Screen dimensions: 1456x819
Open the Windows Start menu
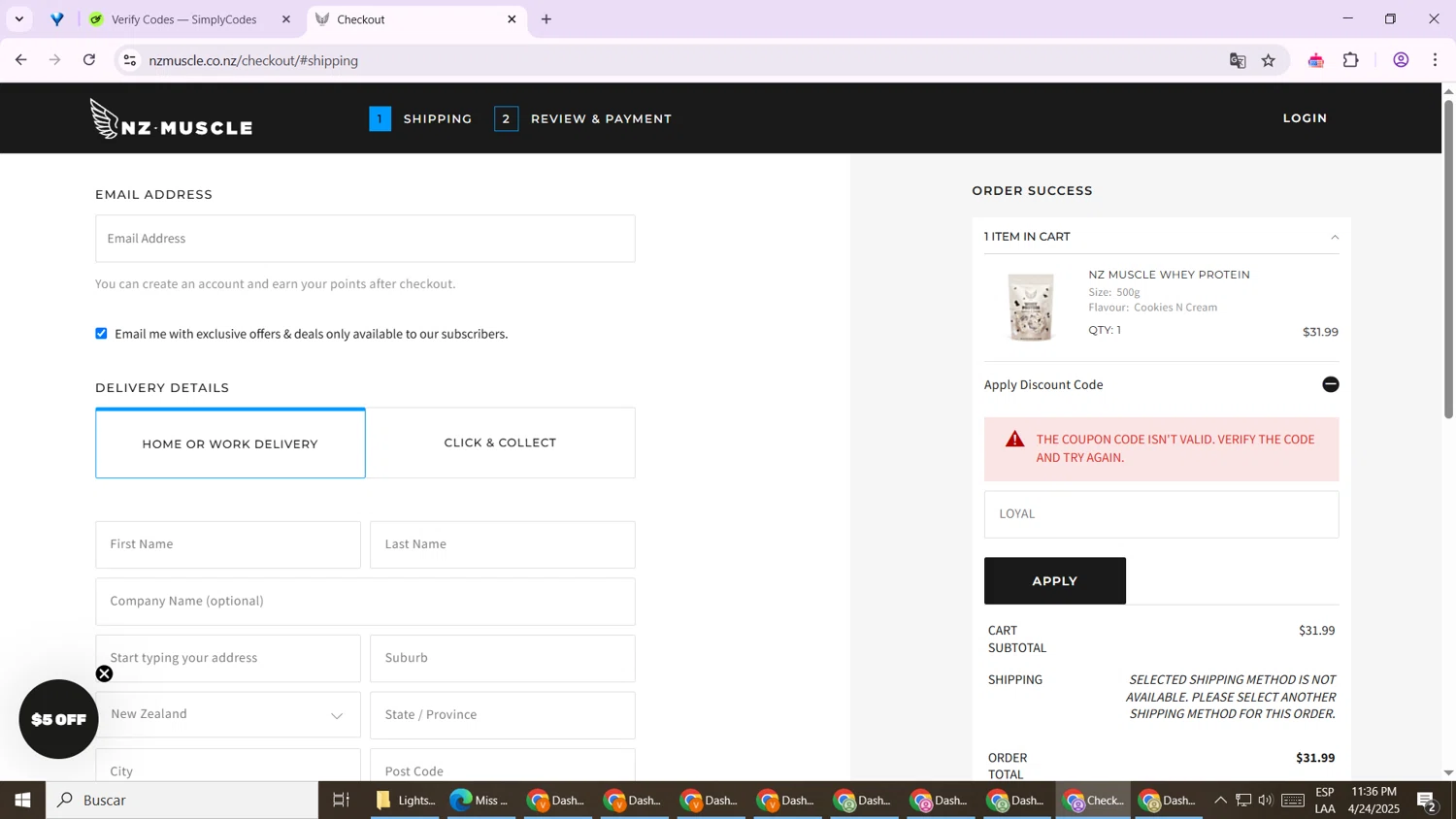pyautogui.click(x=22, y=801)
